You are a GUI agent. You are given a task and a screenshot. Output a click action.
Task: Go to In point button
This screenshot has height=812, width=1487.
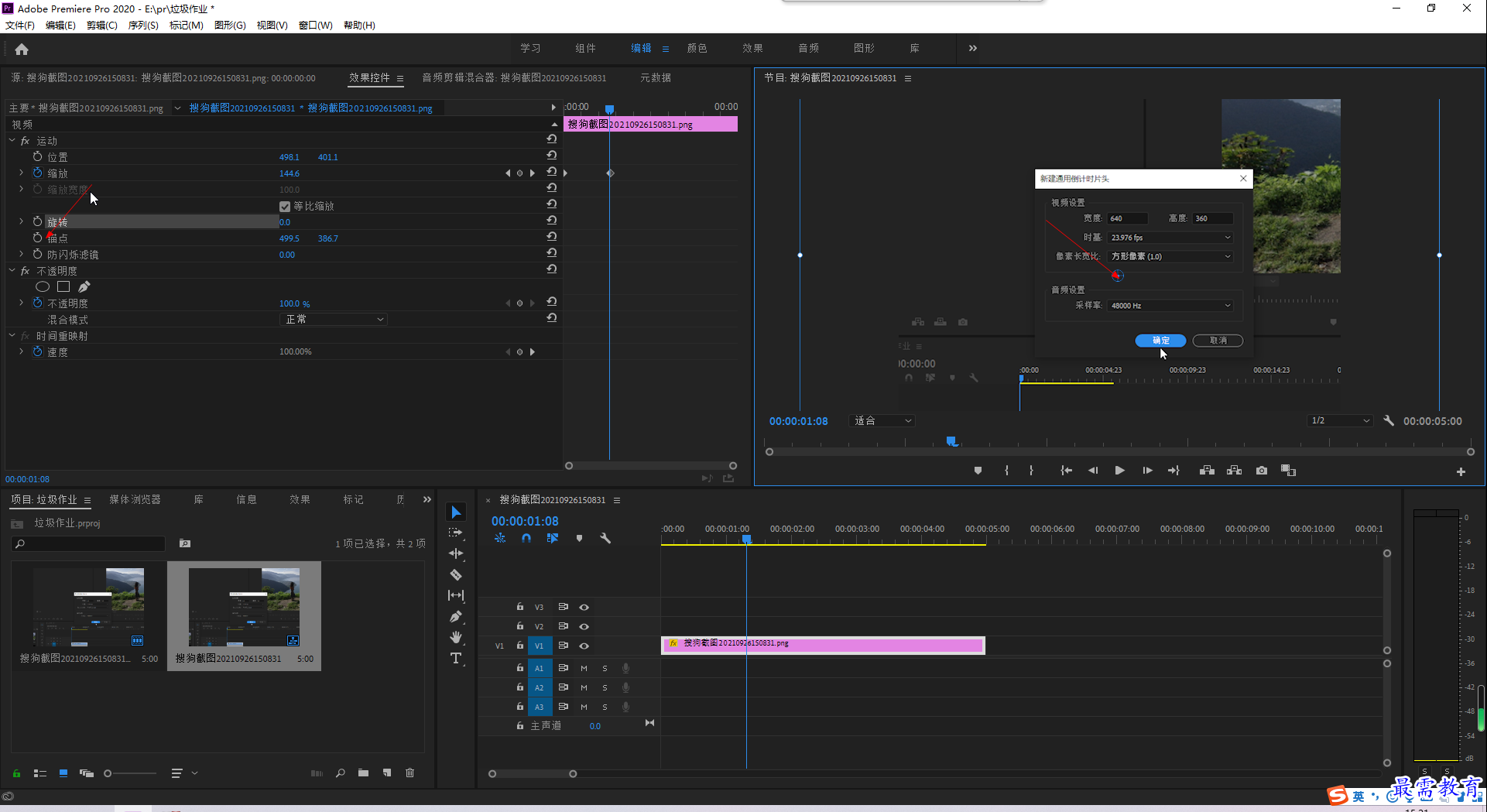[x=1066, y=471]
